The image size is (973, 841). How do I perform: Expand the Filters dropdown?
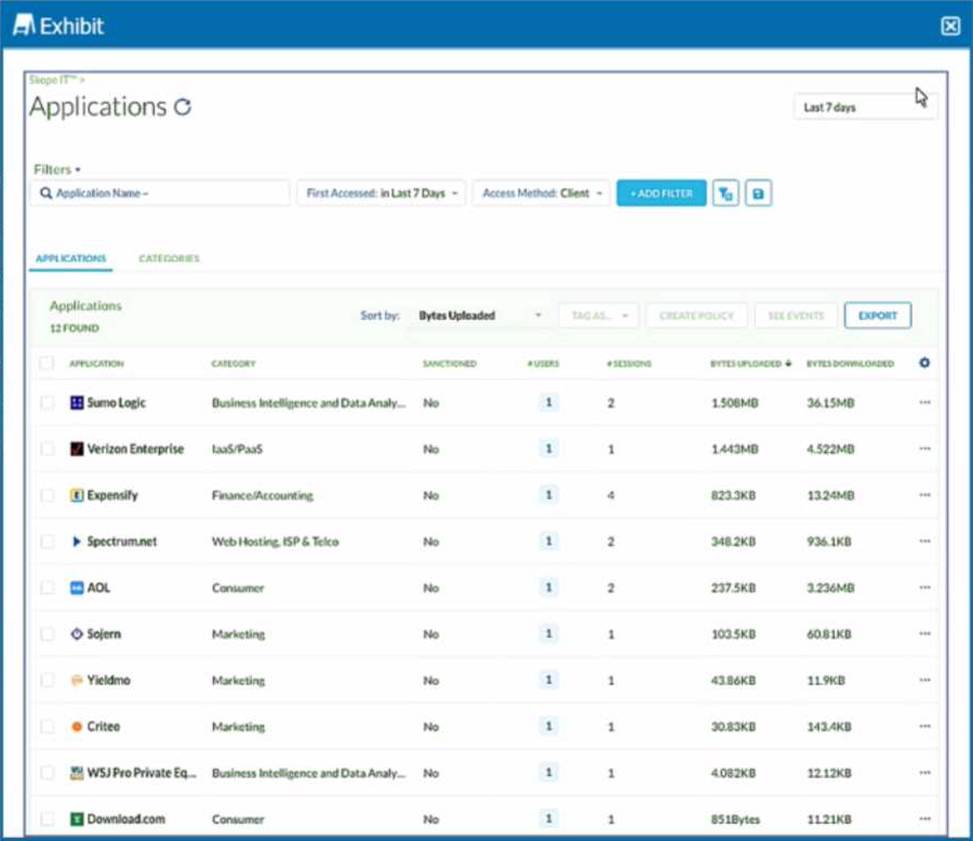click(x=57, y=169)
